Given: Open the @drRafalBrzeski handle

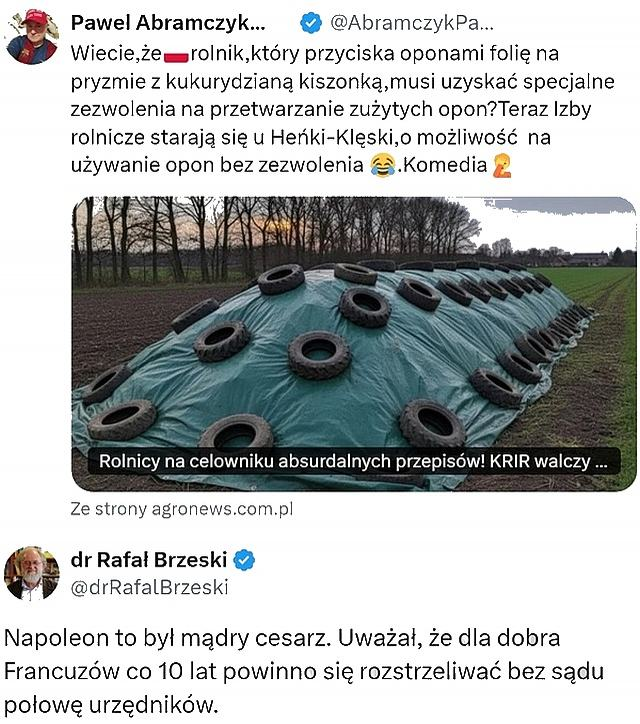Looking at the screenshot, I should pyautogui.click(x=150, y=587).
